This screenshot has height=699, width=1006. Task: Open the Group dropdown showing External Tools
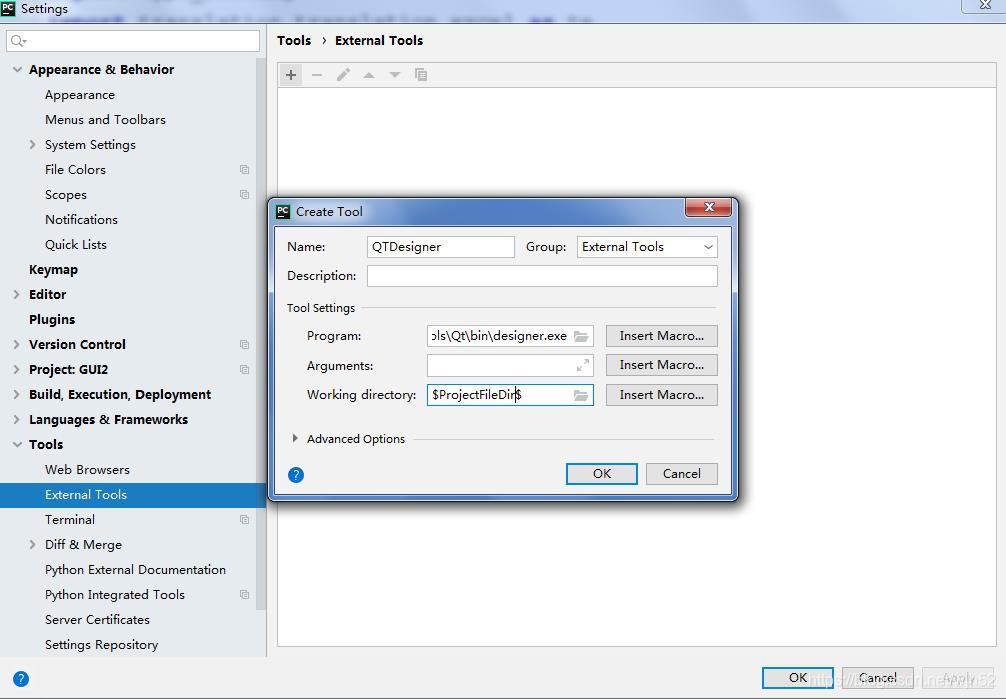[647, 247]
